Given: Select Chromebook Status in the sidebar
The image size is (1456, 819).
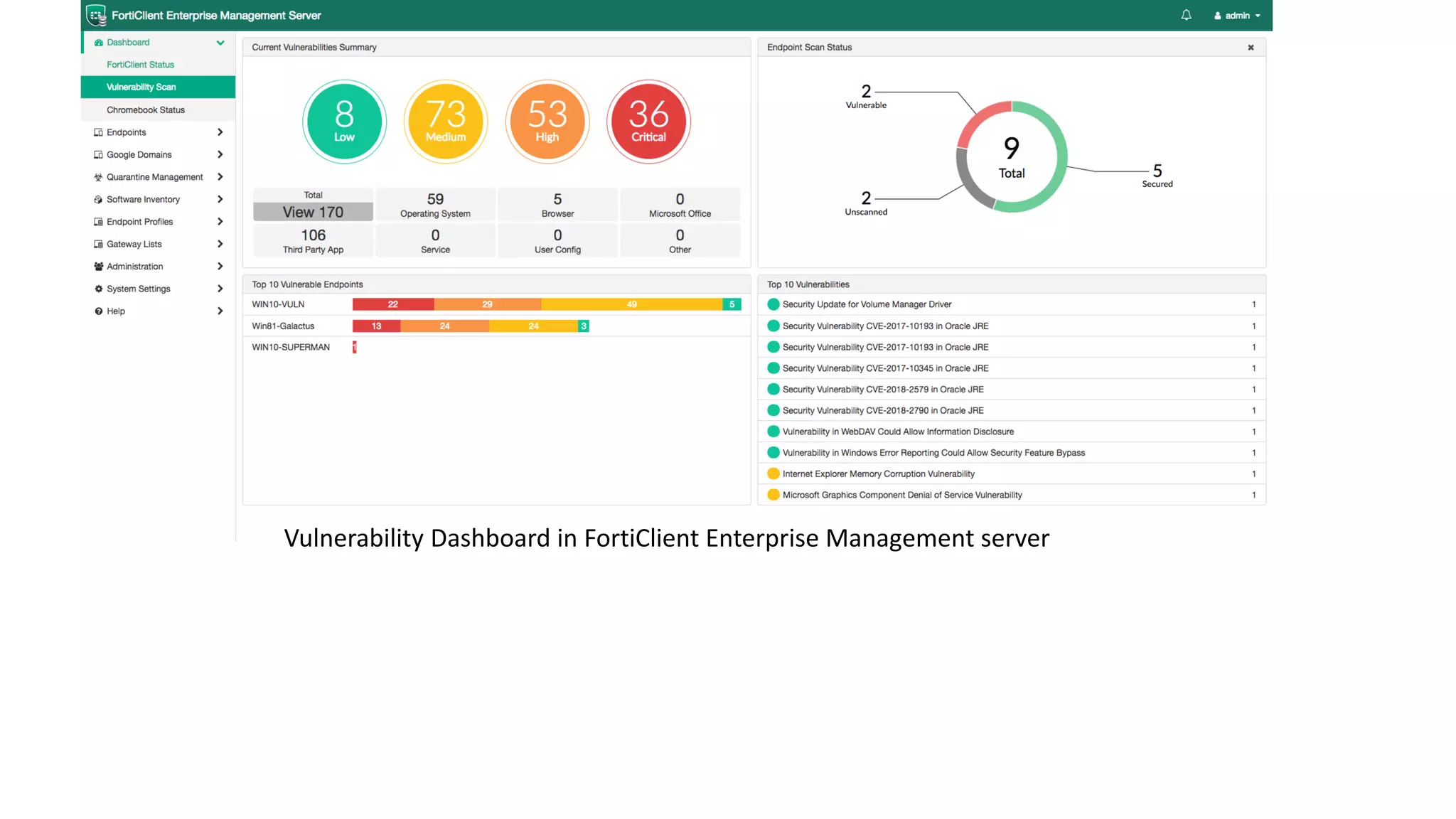Looking at the screenshot, I should [145, 110].
